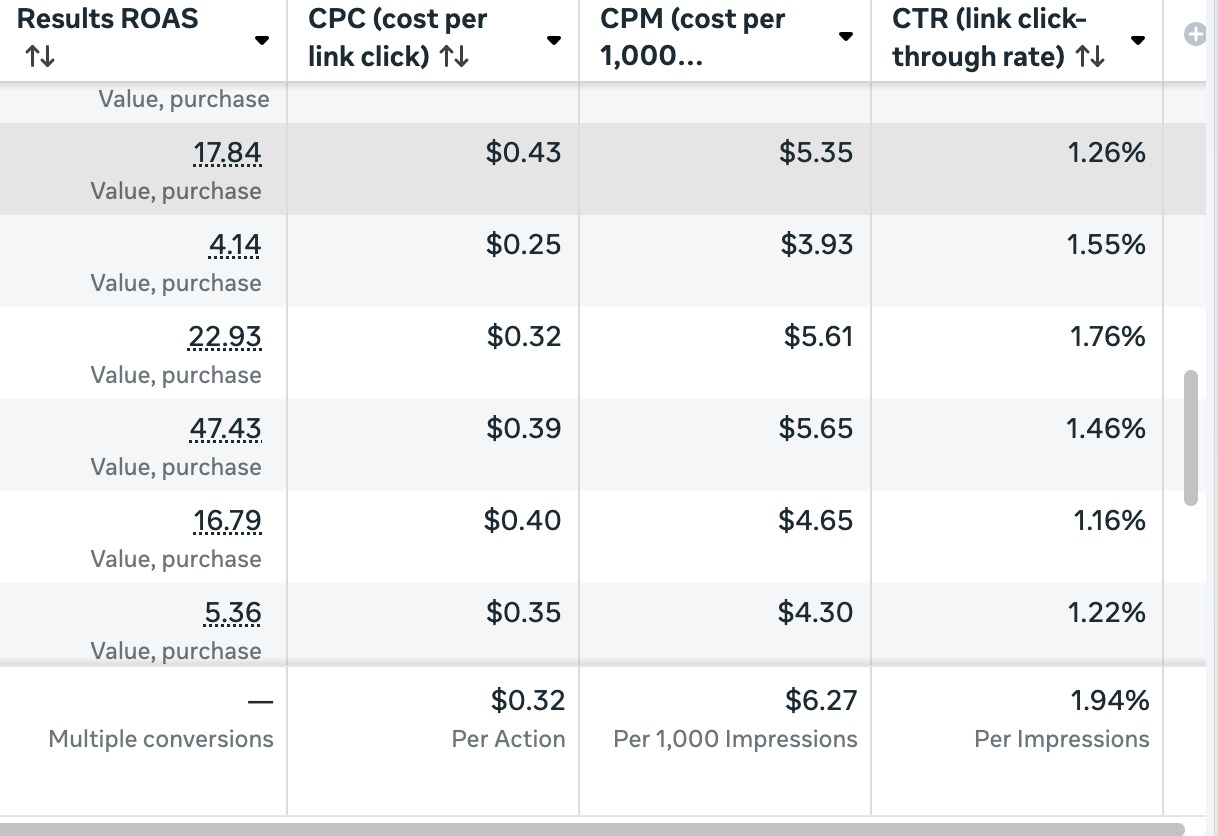Open the CPC column dropdown arrow
This screenshot has height=836, width=1218.
point(553,41)
